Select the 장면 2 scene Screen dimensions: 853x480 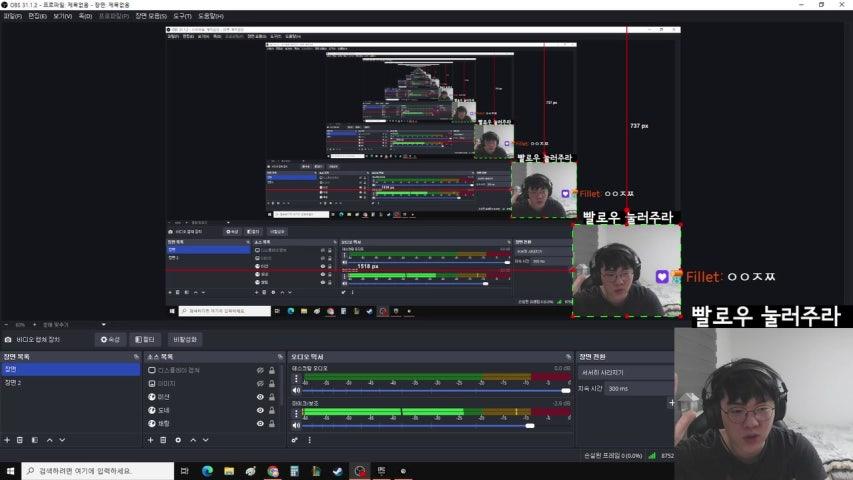coord(71,383)
